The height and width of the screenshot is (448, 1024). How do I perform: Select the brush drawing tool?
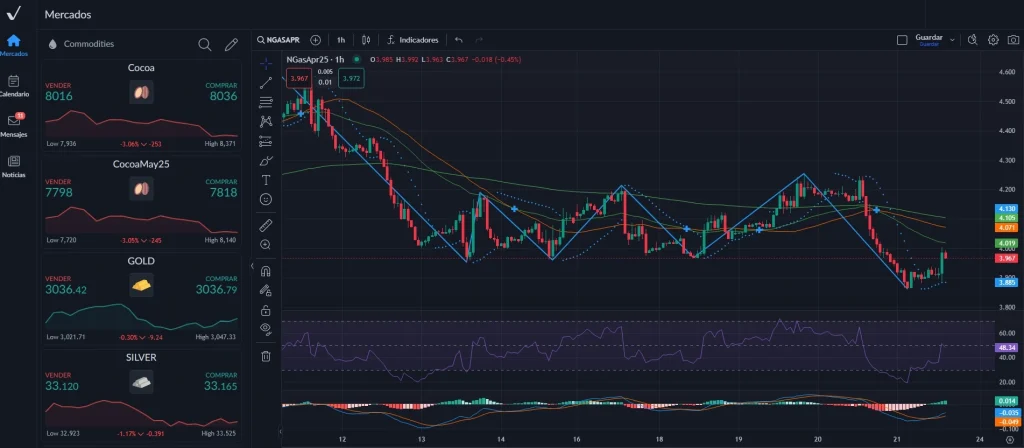[x=266, y=160]
